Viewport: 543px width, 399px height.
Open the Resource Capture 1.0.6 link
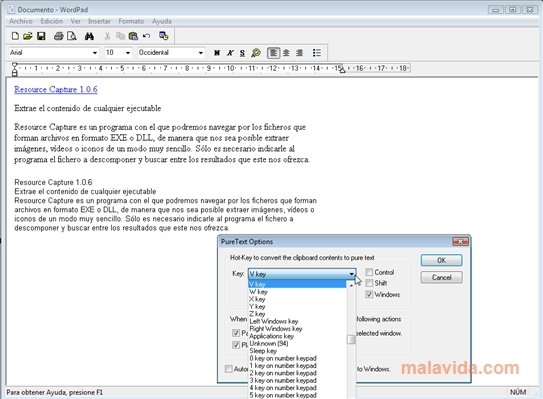[56, 89]
